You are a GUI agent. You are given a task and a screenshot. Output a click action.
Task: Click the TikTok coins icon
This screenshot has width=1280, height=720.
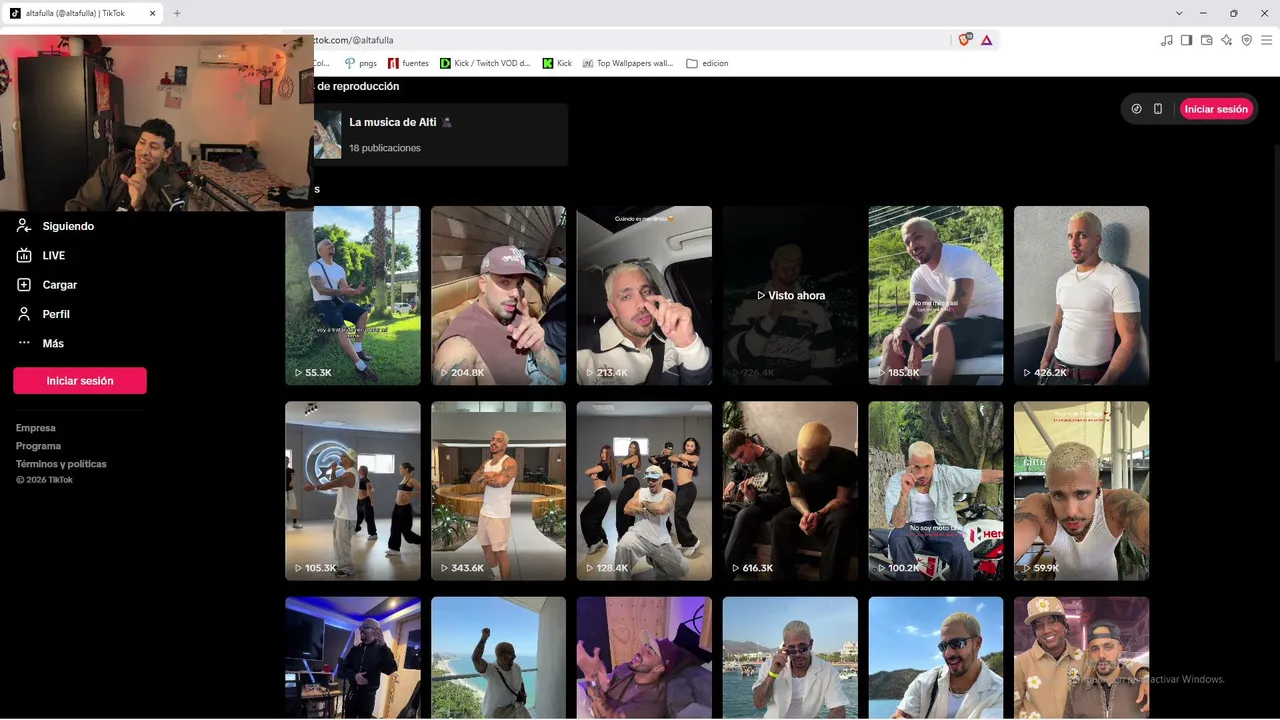(x=1136, y=109)
